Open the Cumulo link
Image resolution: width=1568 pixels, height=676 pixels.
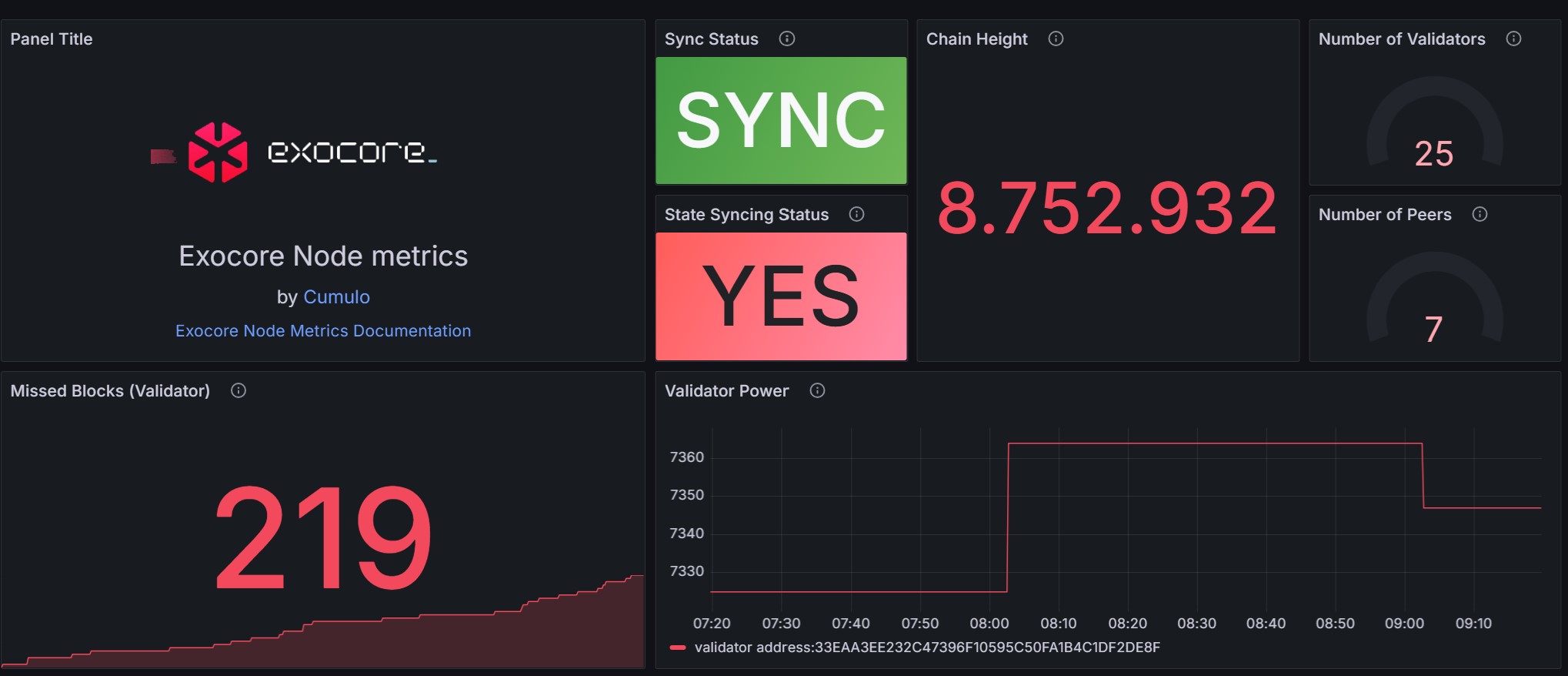pyautogui.click(x=336, y=296)
